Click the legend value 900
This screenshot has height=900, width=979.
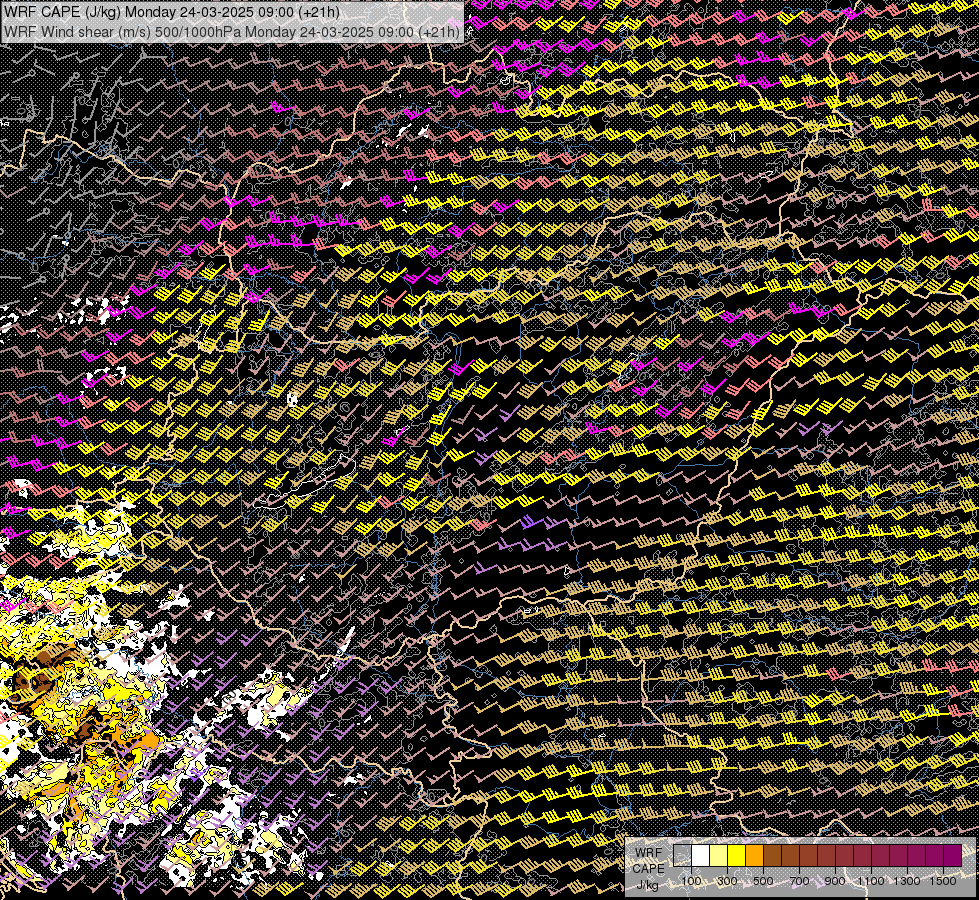pyautogui.click(x=835, y=881)
